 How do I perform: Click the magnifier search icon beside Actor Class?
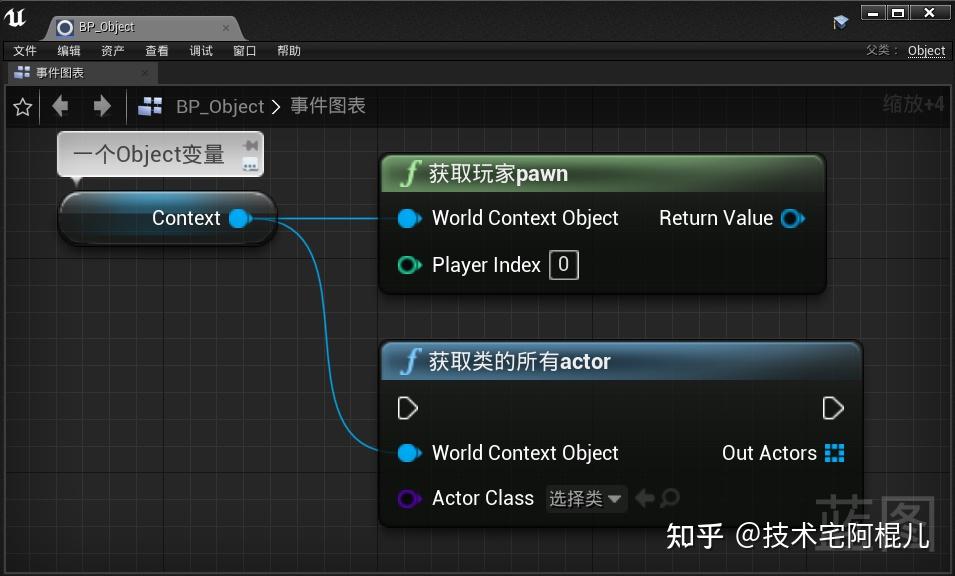[x=667, y=498]
